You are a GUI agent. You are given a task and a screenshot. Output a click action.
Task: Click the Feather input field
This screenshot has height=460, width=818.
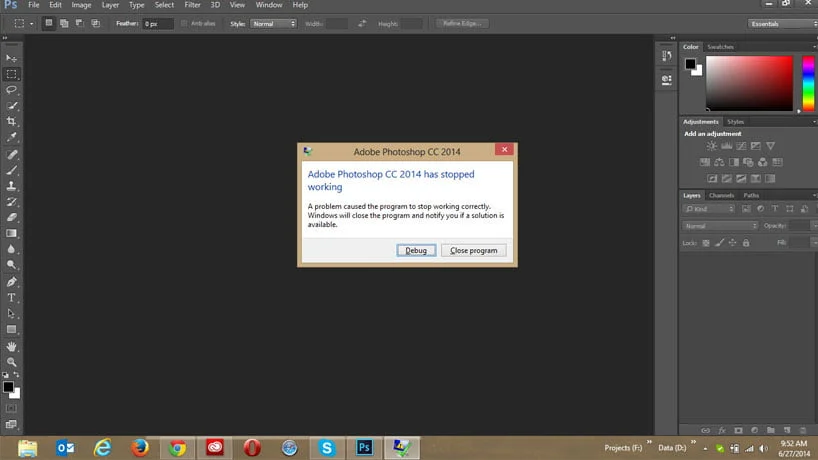point(158,23)
